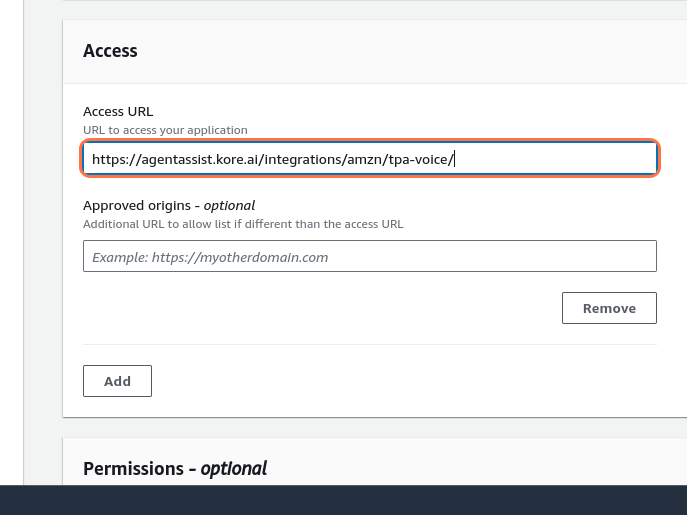Select the Access section heading
This screenshot has height=515, width=687.
110,51
